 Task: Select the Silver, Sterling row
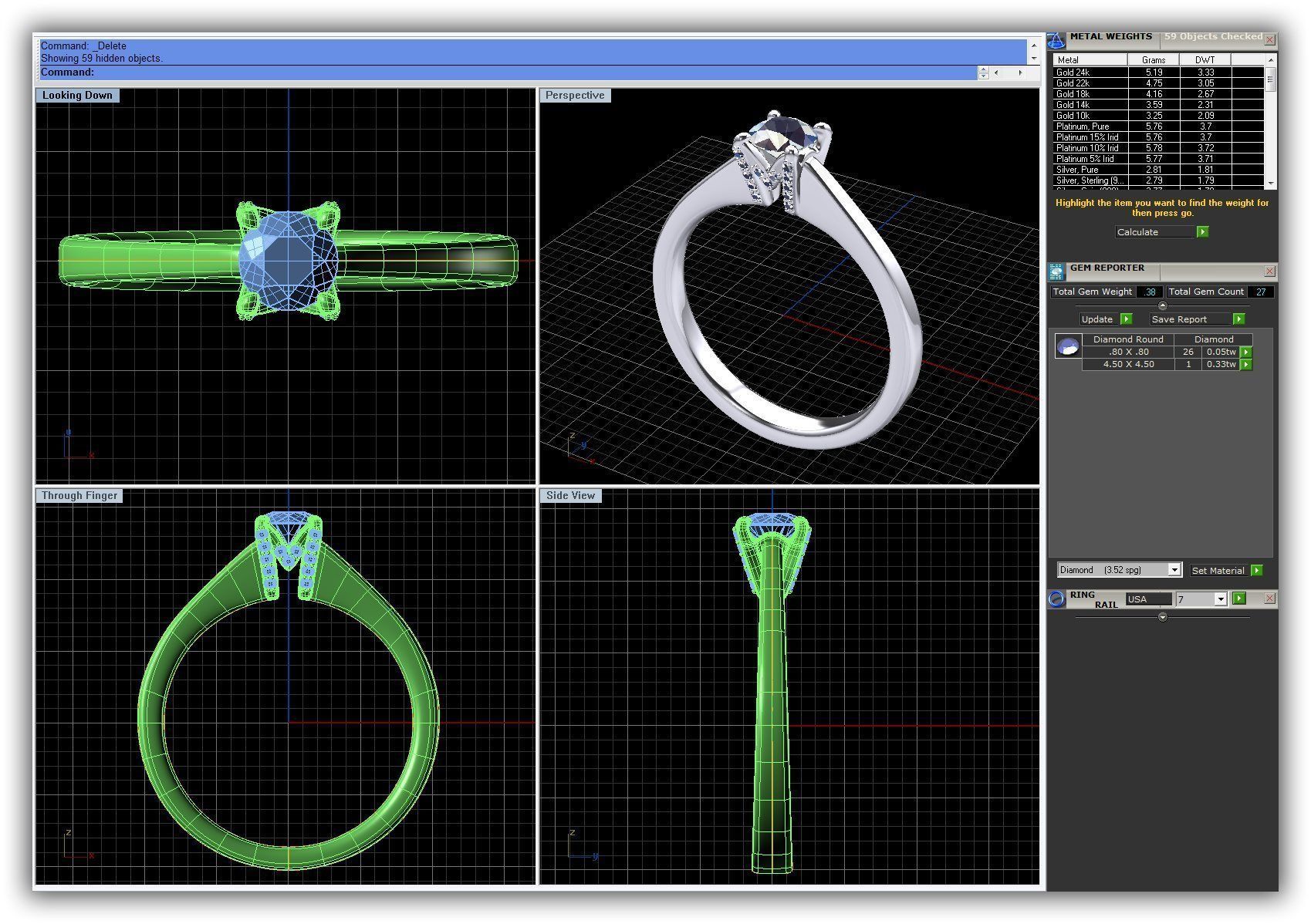1158,180
